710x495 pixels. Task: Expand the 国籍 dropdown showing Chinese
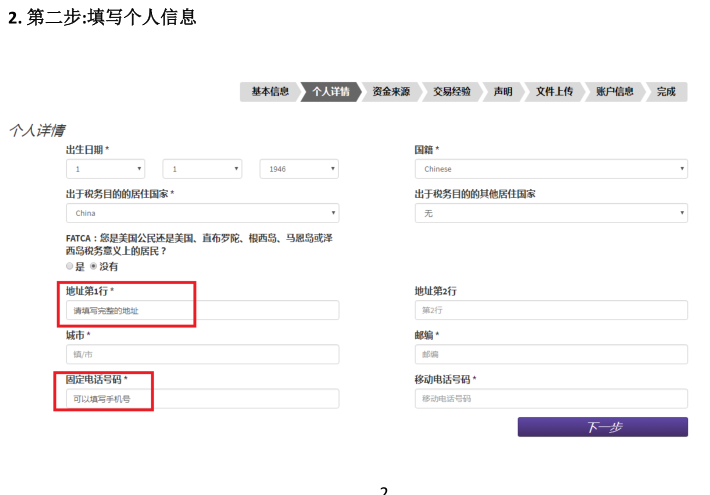(551, 169)
